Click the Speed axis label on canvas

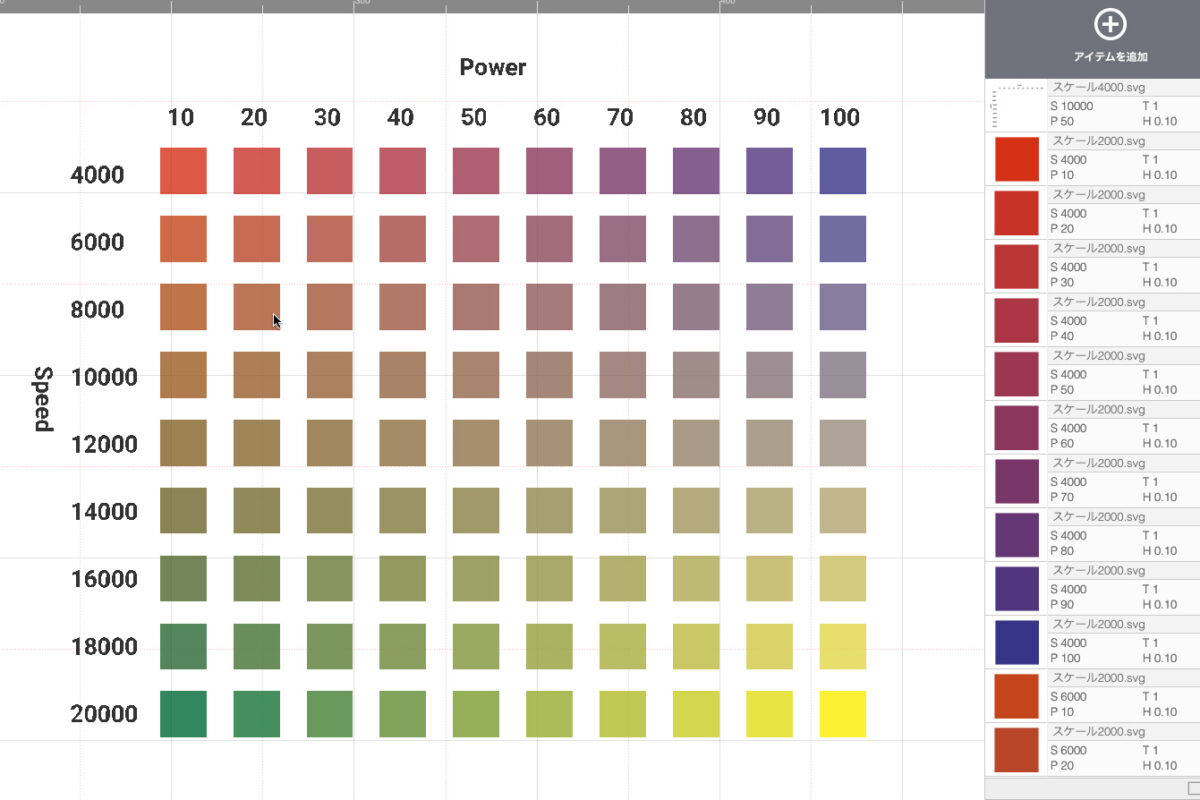click(x=42, y=399)
